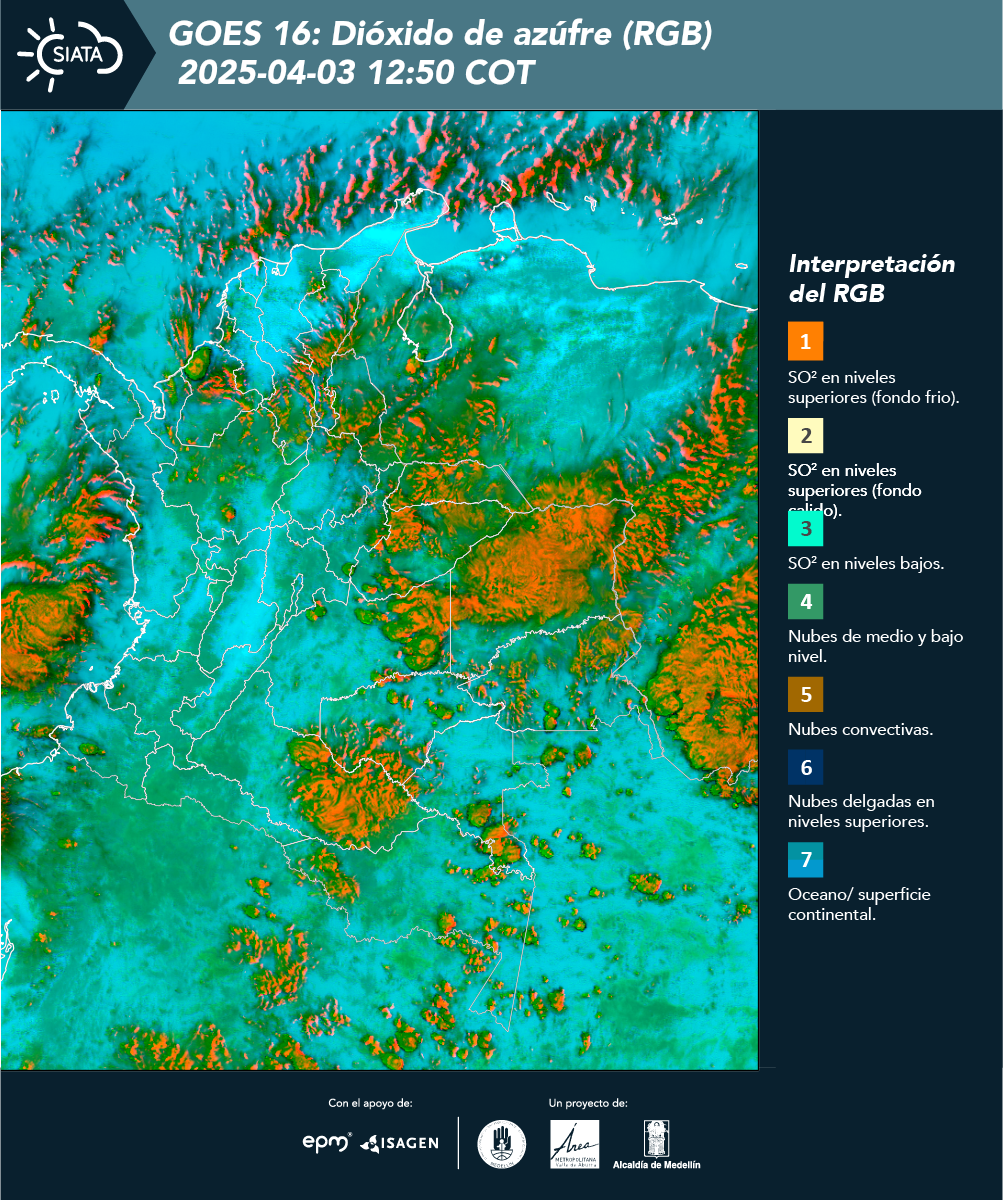Select the turquoise swatch numbered 3

point(805,528)
